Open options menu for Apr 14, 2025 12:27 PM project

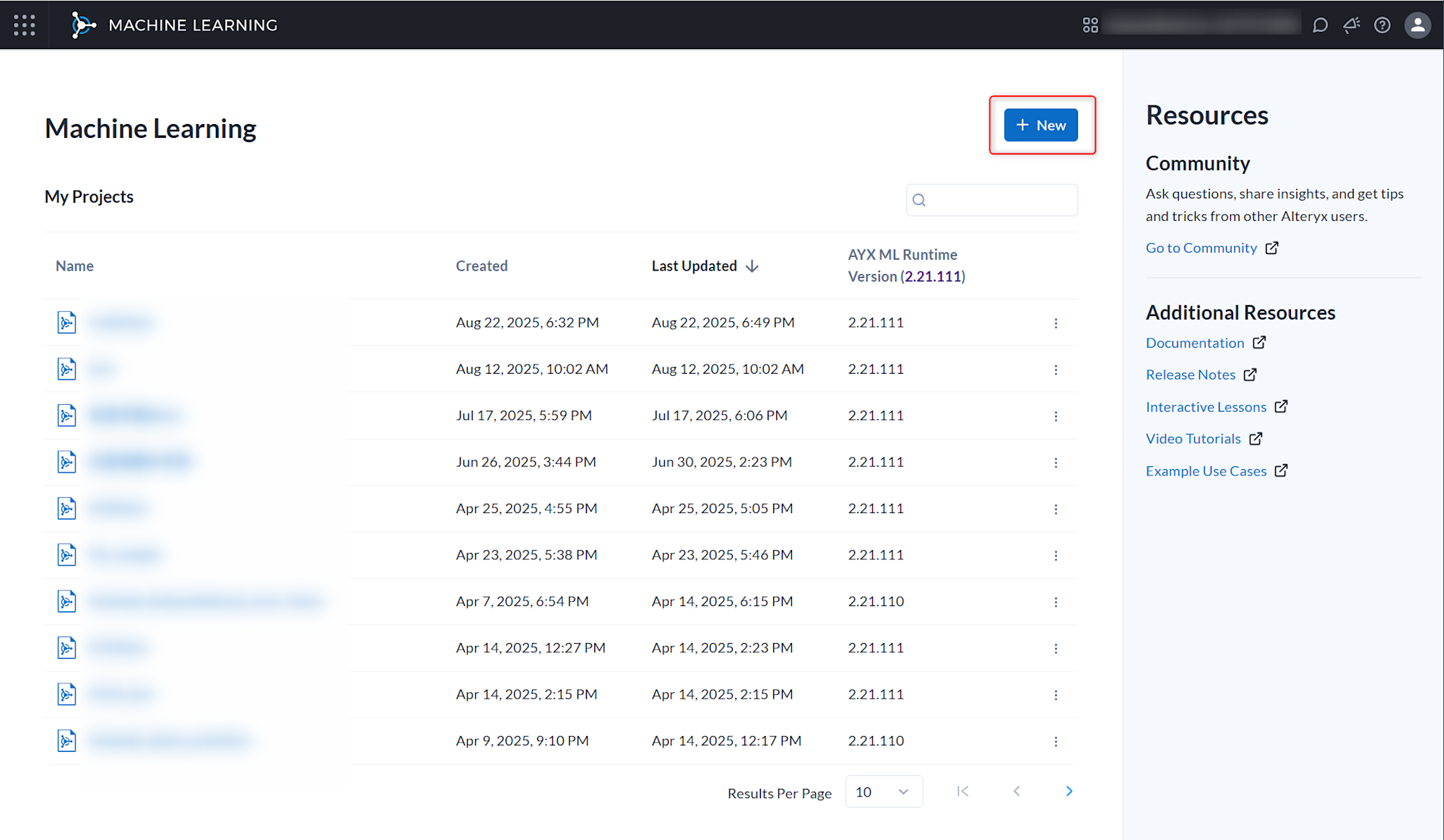click(x=1056, y=649)
